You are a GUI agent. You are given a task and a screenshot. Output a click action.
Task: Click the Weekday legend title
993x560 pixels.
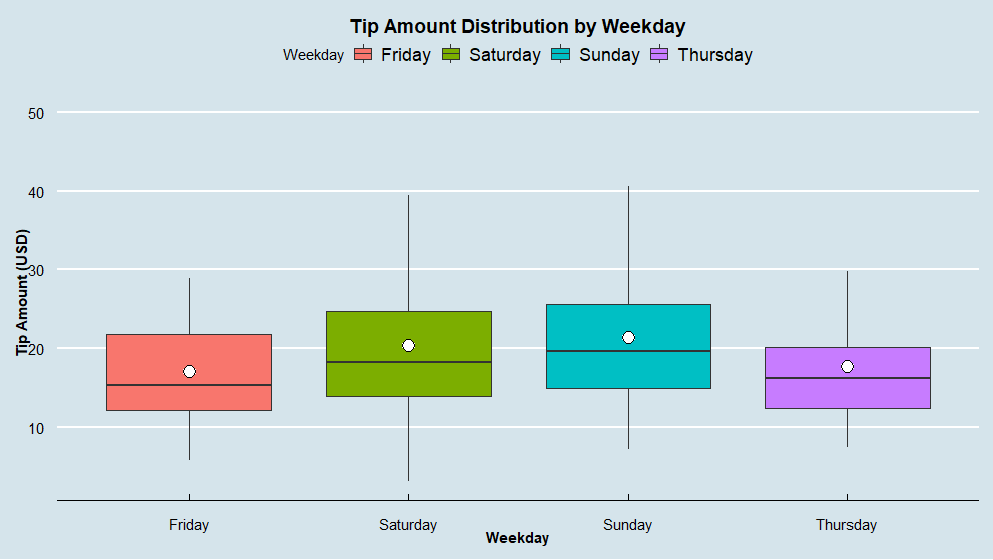[313, 55]
